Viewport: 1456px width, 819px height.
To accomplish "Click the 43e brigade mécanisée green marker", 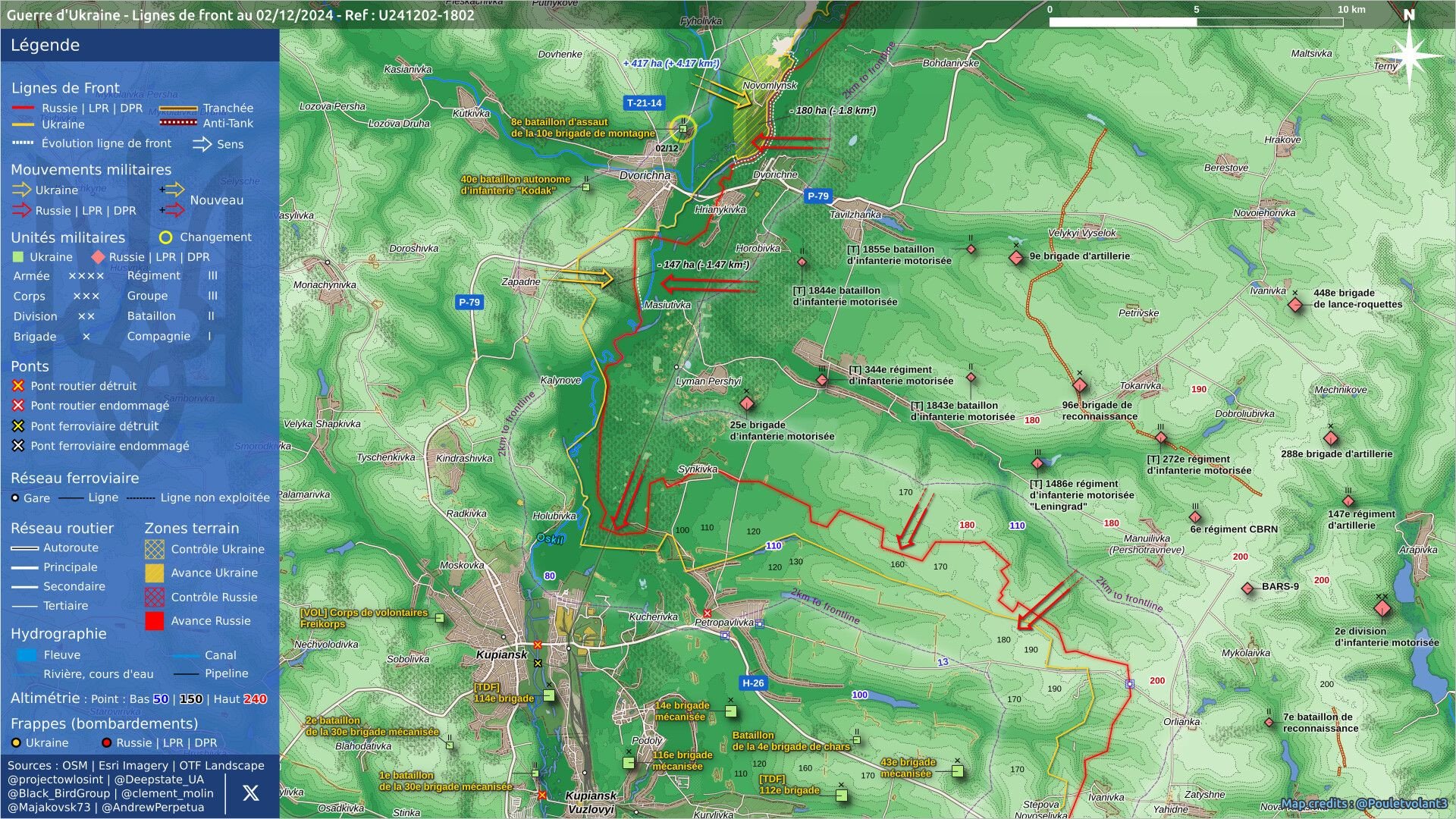I will pyautogui.click(x=957, y=771).
